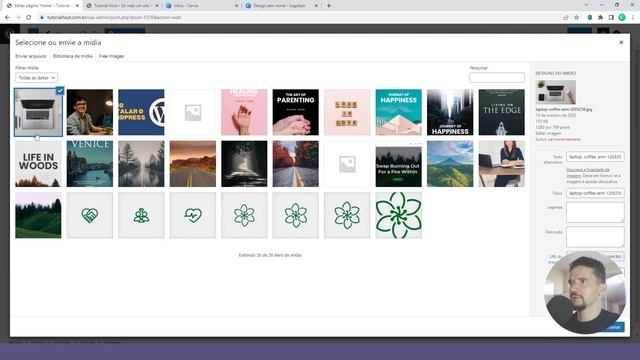Select The Art of Parenting cover
This screenshot has width=640, height=360.
tap(296, 112)
